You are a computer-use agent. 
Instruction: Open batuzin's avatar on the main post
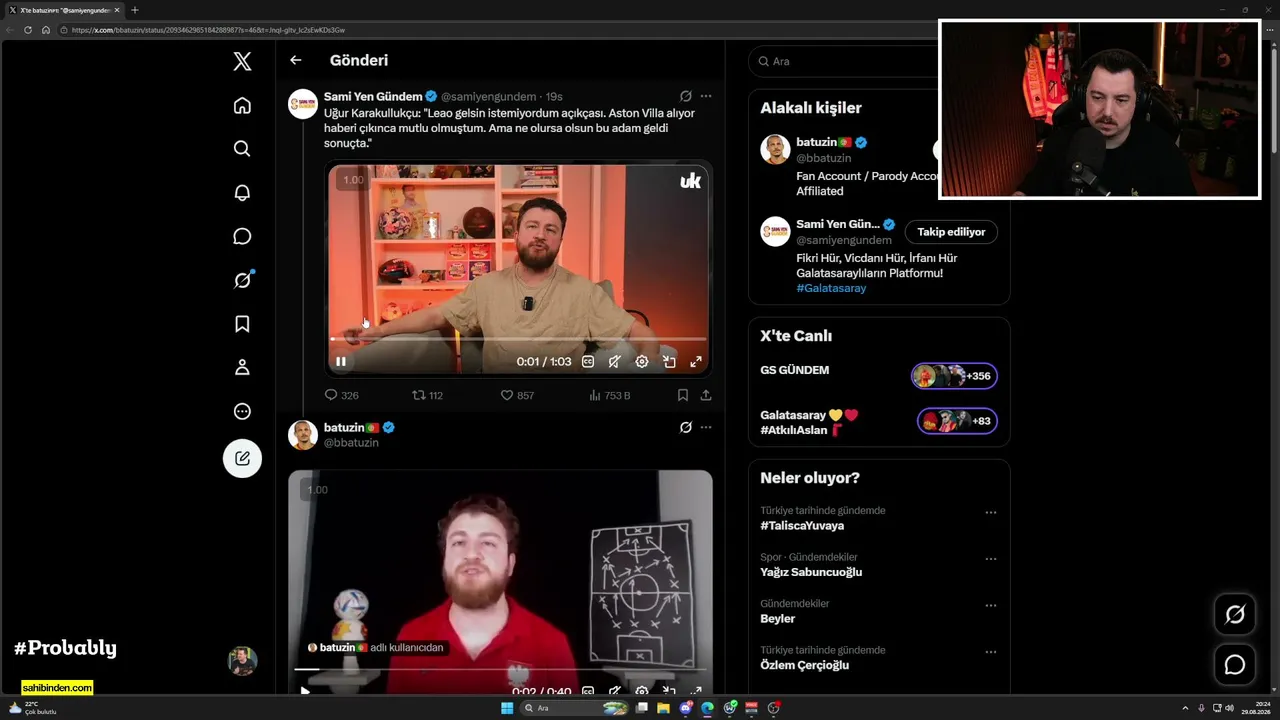click(x=303, y=435)
